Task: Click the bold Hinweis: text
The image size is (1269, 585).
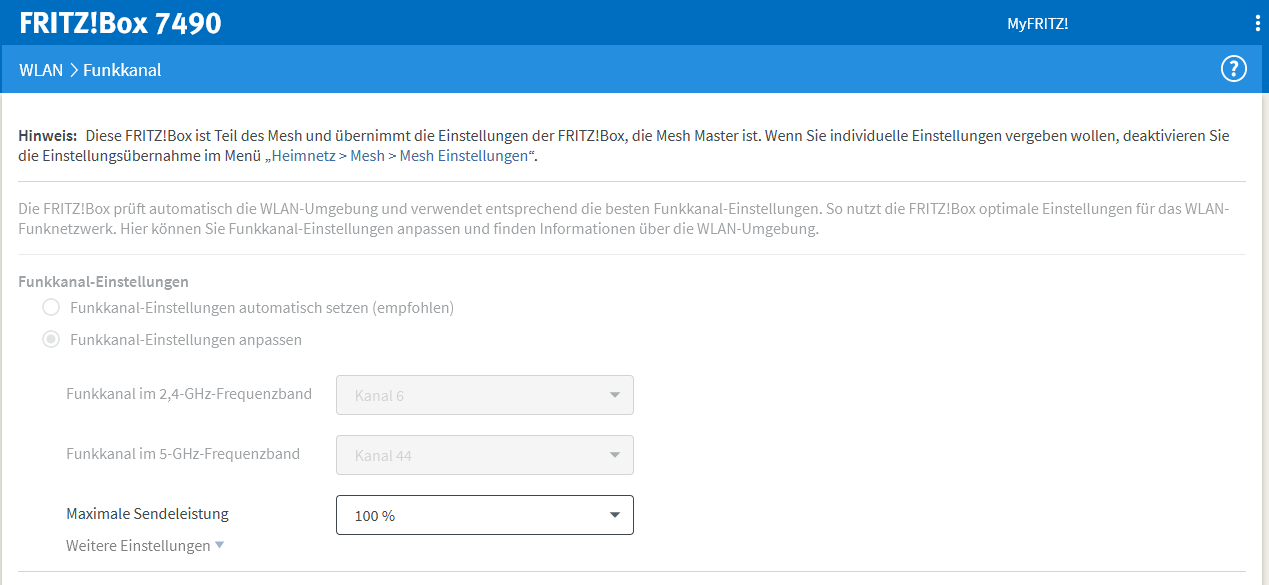Action: coord(48,135)
